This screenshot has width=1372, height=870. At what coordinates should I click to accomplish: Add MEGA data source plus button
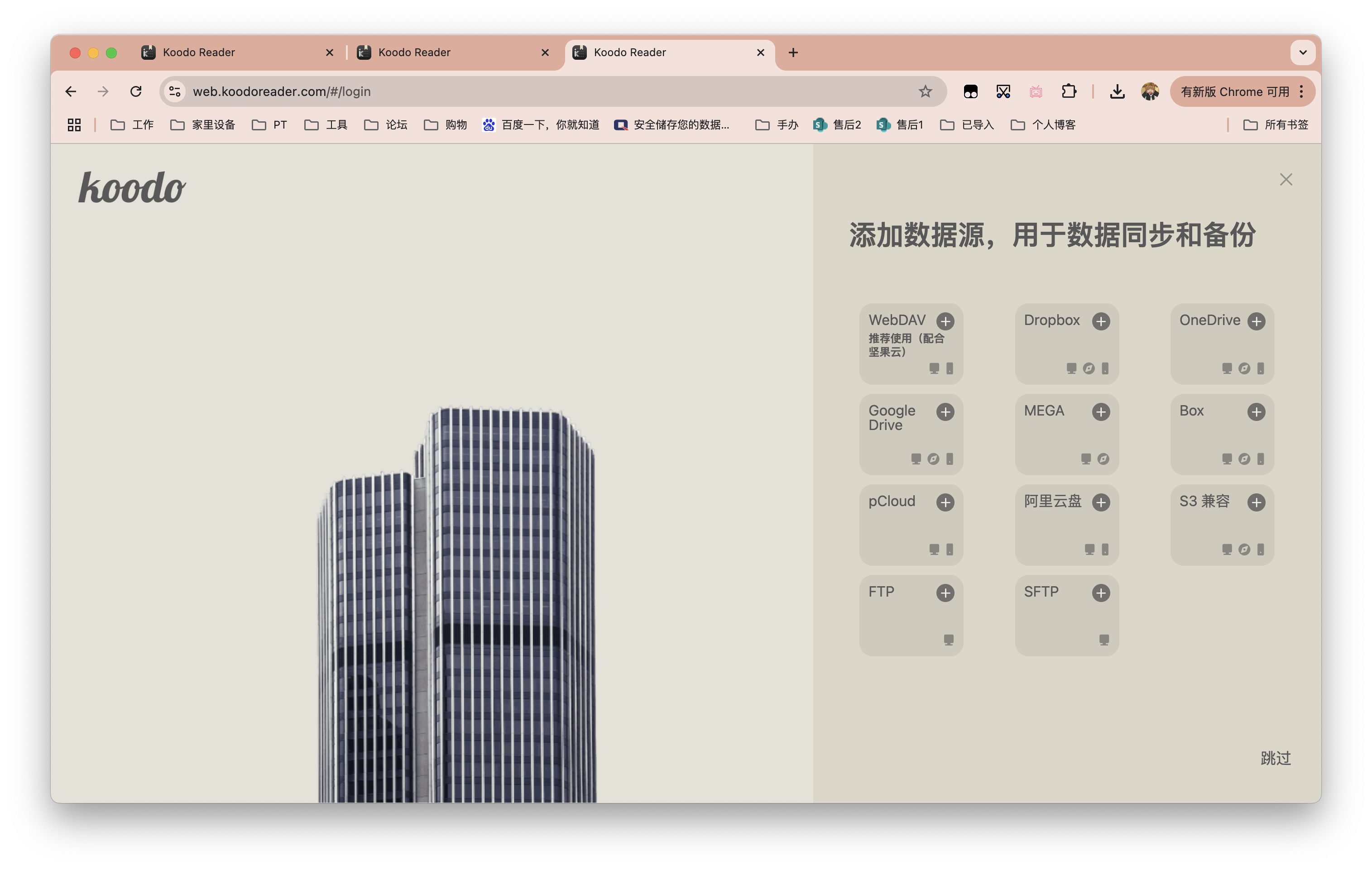pos(1101,412)
